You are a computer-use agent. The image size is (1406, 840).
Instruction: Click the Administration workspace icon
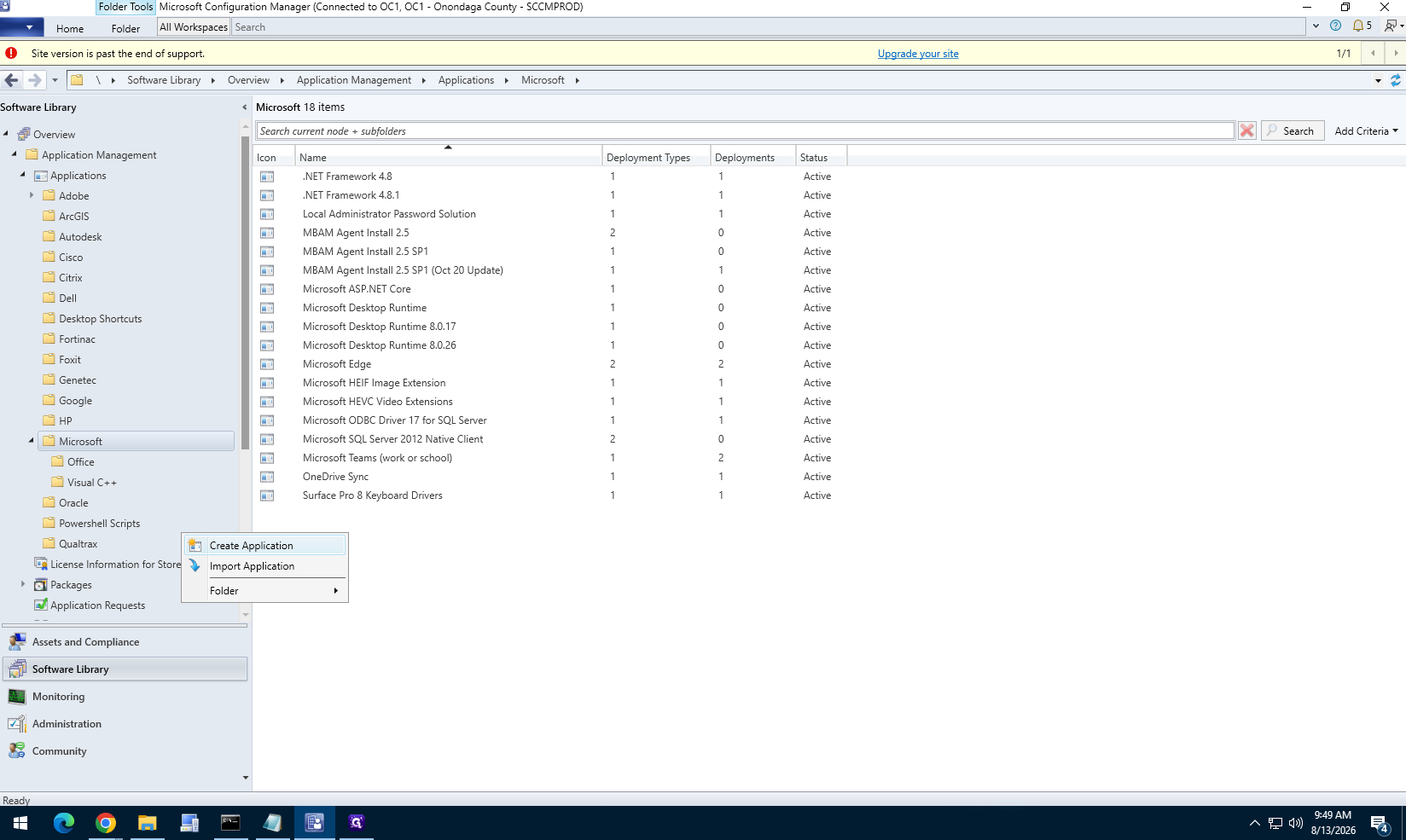tap(17, 723)
